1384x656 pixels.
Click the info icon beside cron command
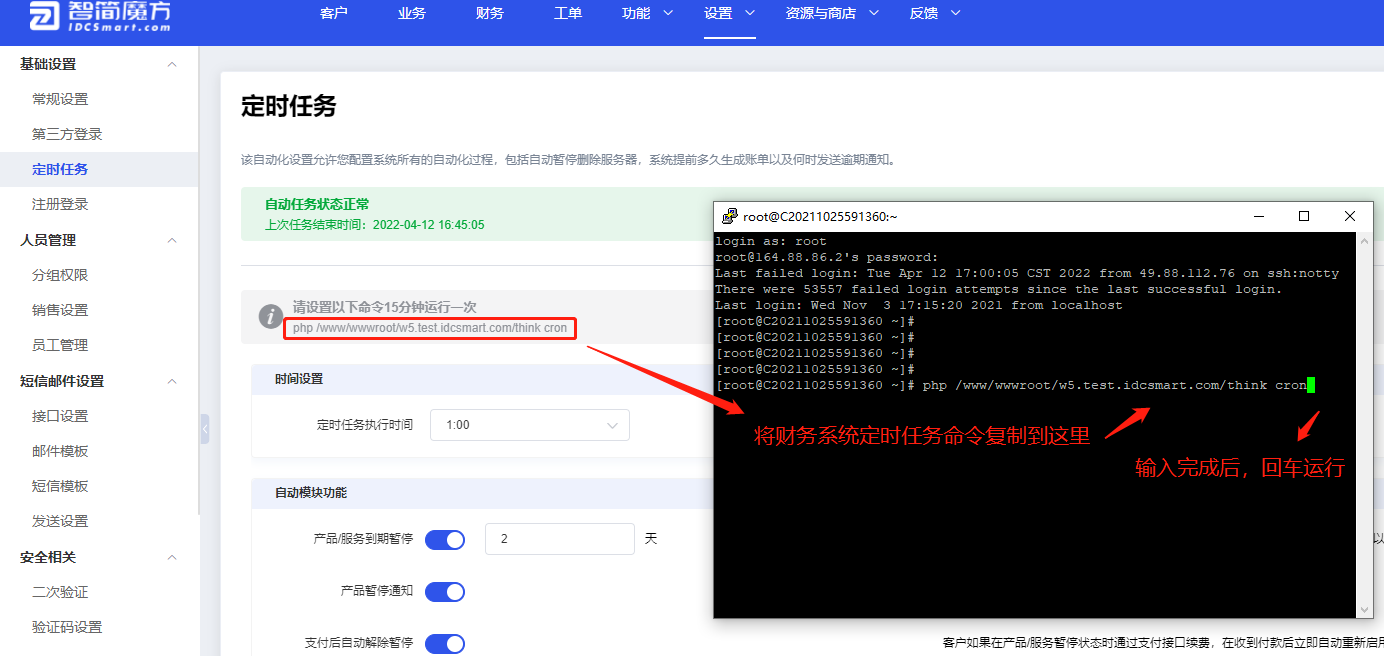tap(270, 317)
